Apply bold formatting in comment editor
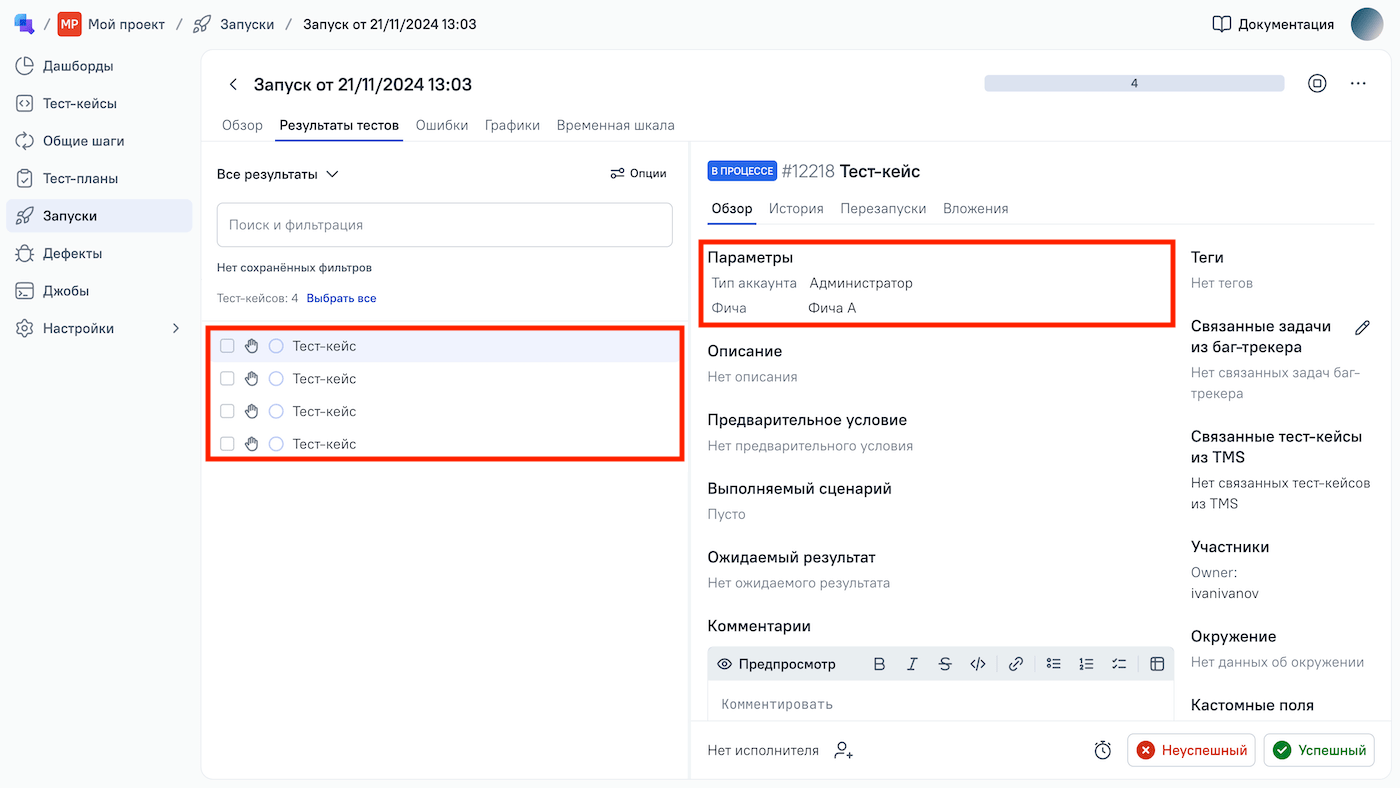Screen dimensions: 1400x788 pyautogui.click(x=879, y=664)
